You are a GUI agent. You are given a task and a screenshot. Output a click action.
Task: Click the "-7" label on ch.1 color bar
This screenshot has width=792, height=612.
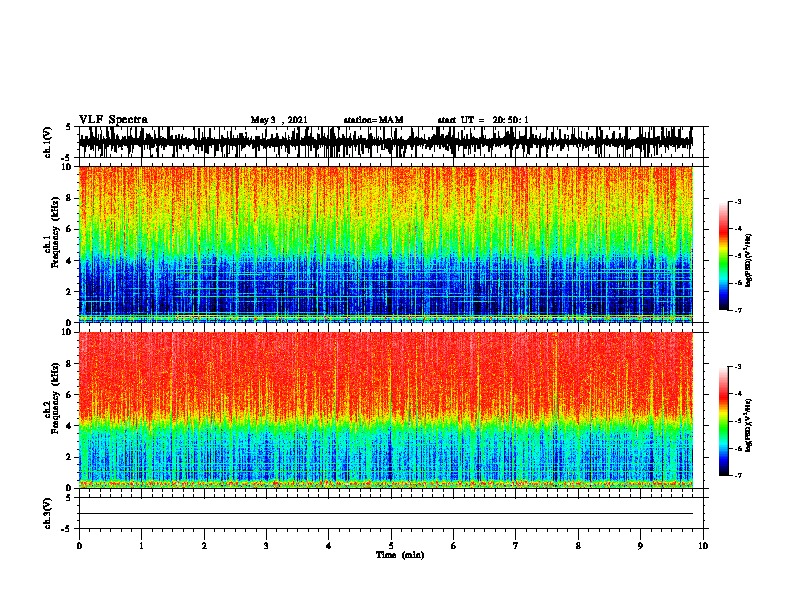(x=737, y=310)
